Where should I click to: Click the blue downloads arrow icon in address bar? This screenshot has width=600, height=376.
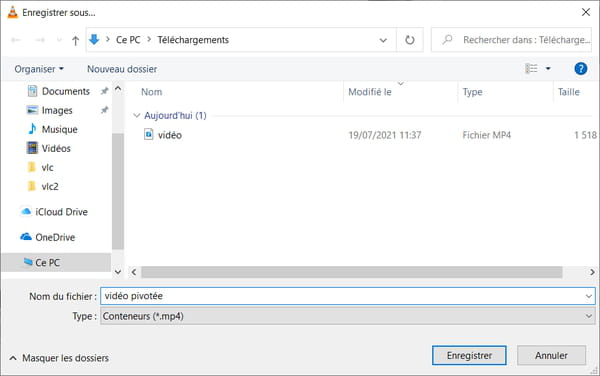click(x=94, y=39)
